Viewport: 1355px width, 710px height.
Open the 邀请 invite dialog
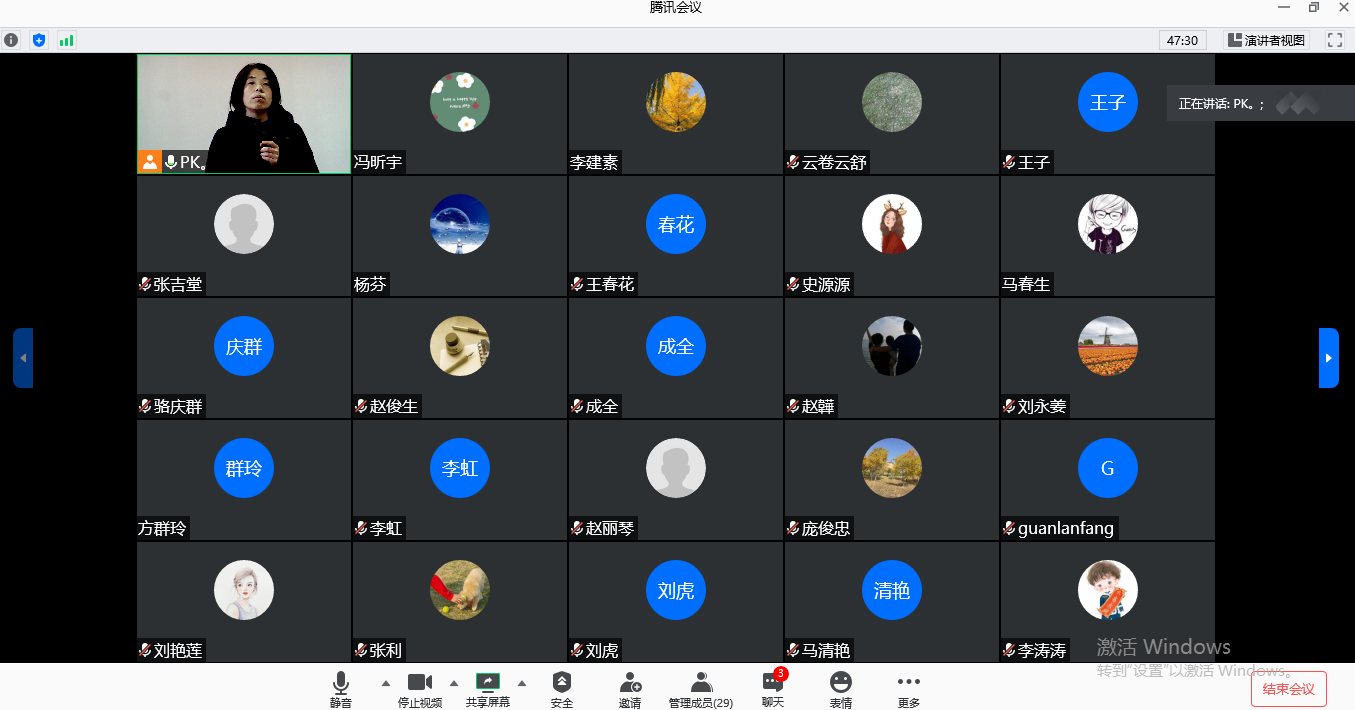click(x=630, y=689)
